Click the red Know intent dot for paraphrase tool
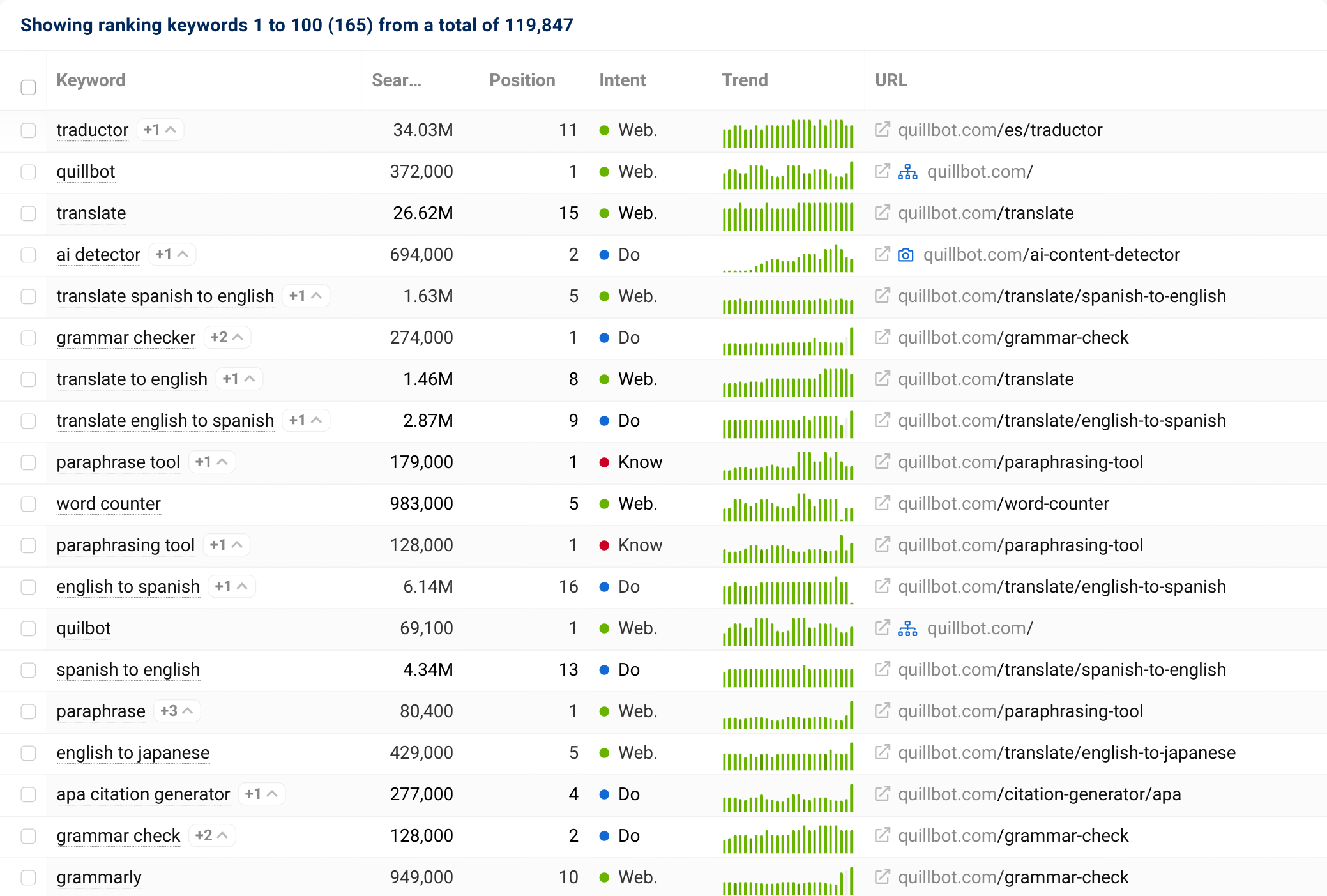Image resolution: width=1327 pixels, height=896 pixels. (604, 462)
